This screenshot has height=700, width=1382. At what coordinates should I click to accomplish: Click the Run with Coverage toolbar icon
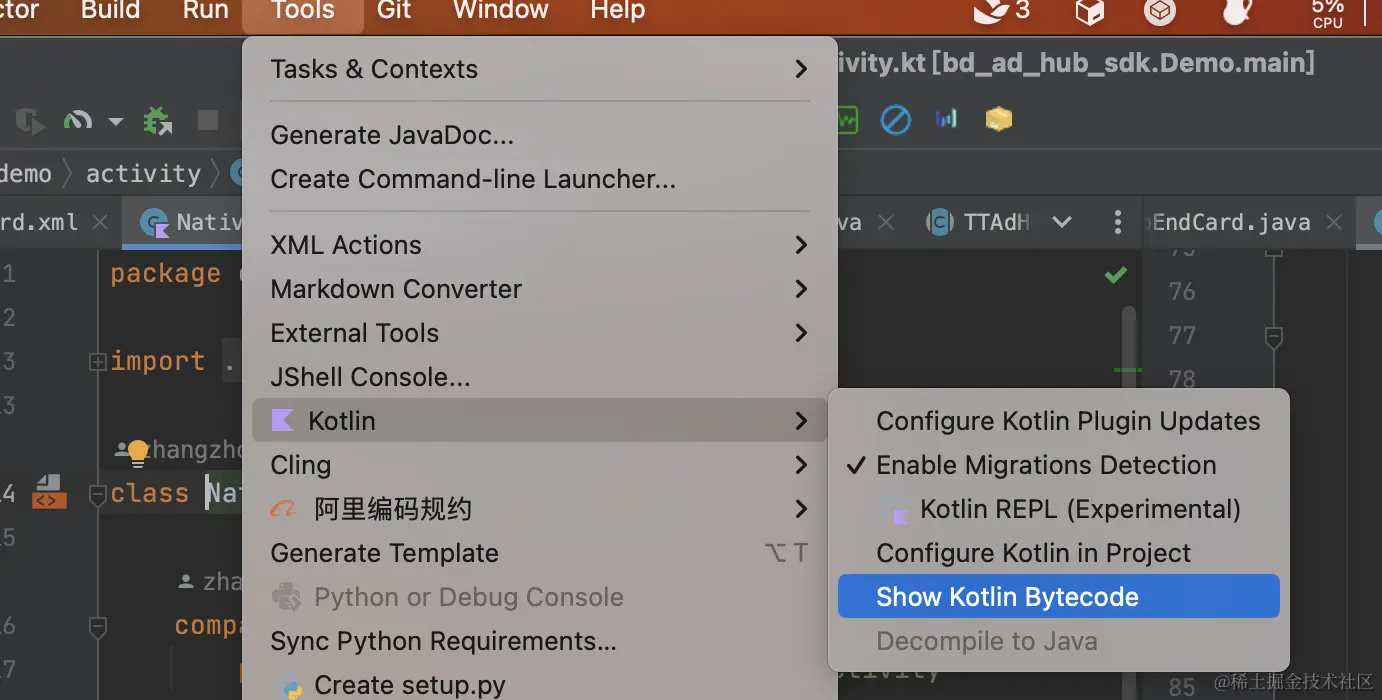pyautogui.click(x=30, y=122)
